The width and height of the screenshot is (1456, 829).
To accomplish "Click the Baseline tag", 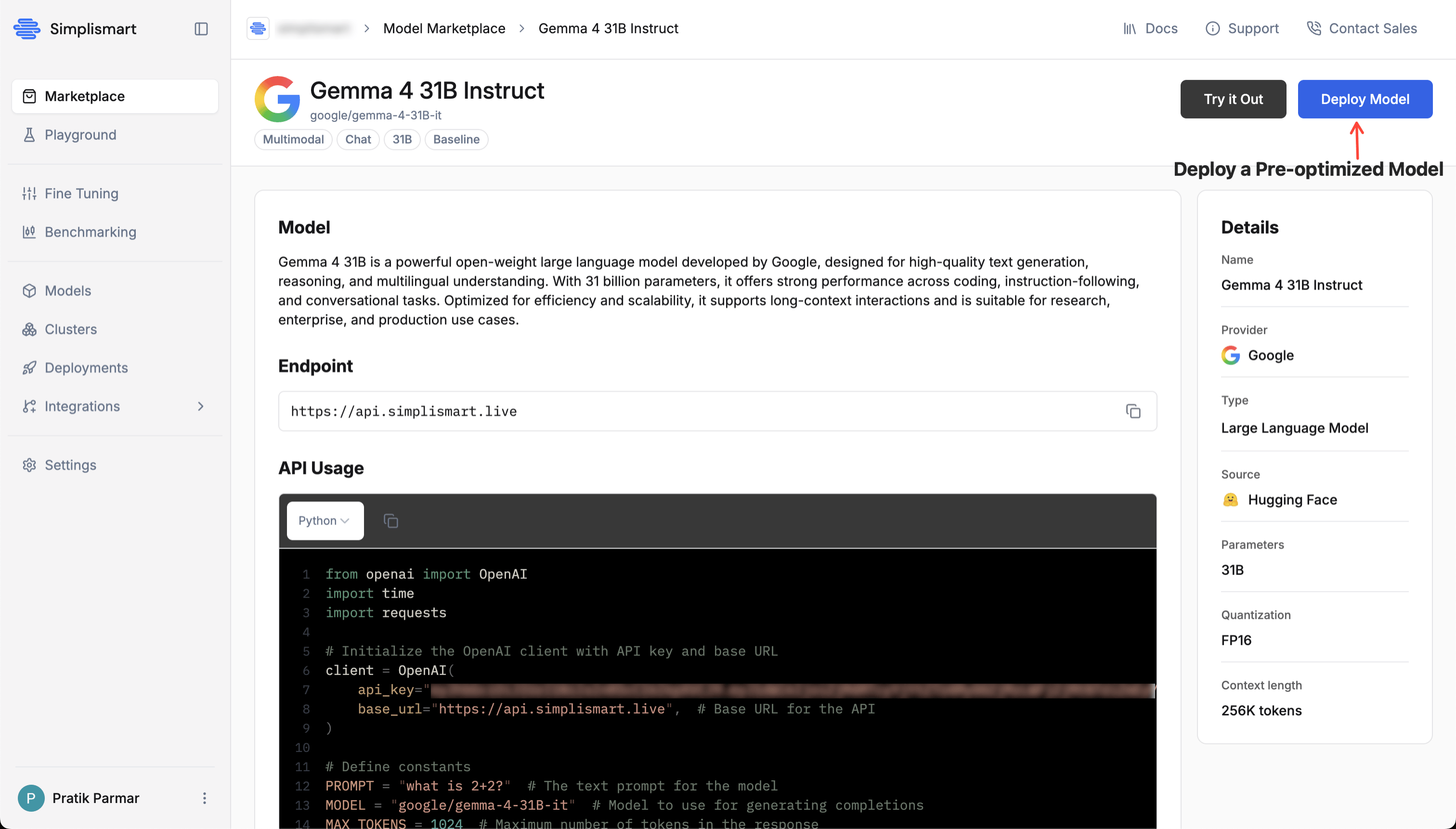I will (x=456, y=140).
